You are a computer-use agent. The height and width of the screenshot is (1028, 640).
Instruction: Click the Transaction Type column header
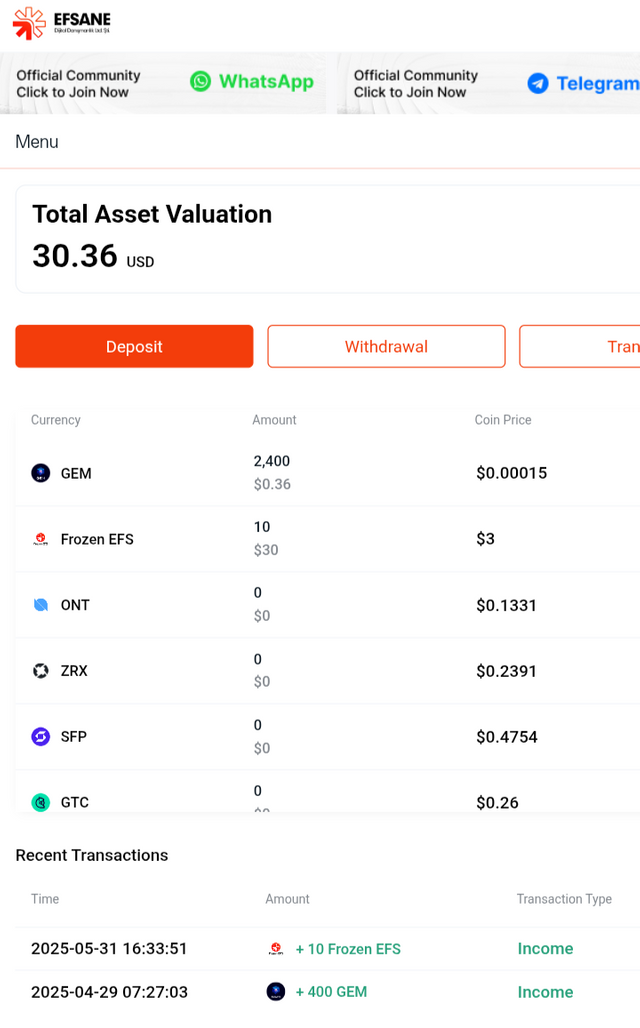click(x=564, y=899)
